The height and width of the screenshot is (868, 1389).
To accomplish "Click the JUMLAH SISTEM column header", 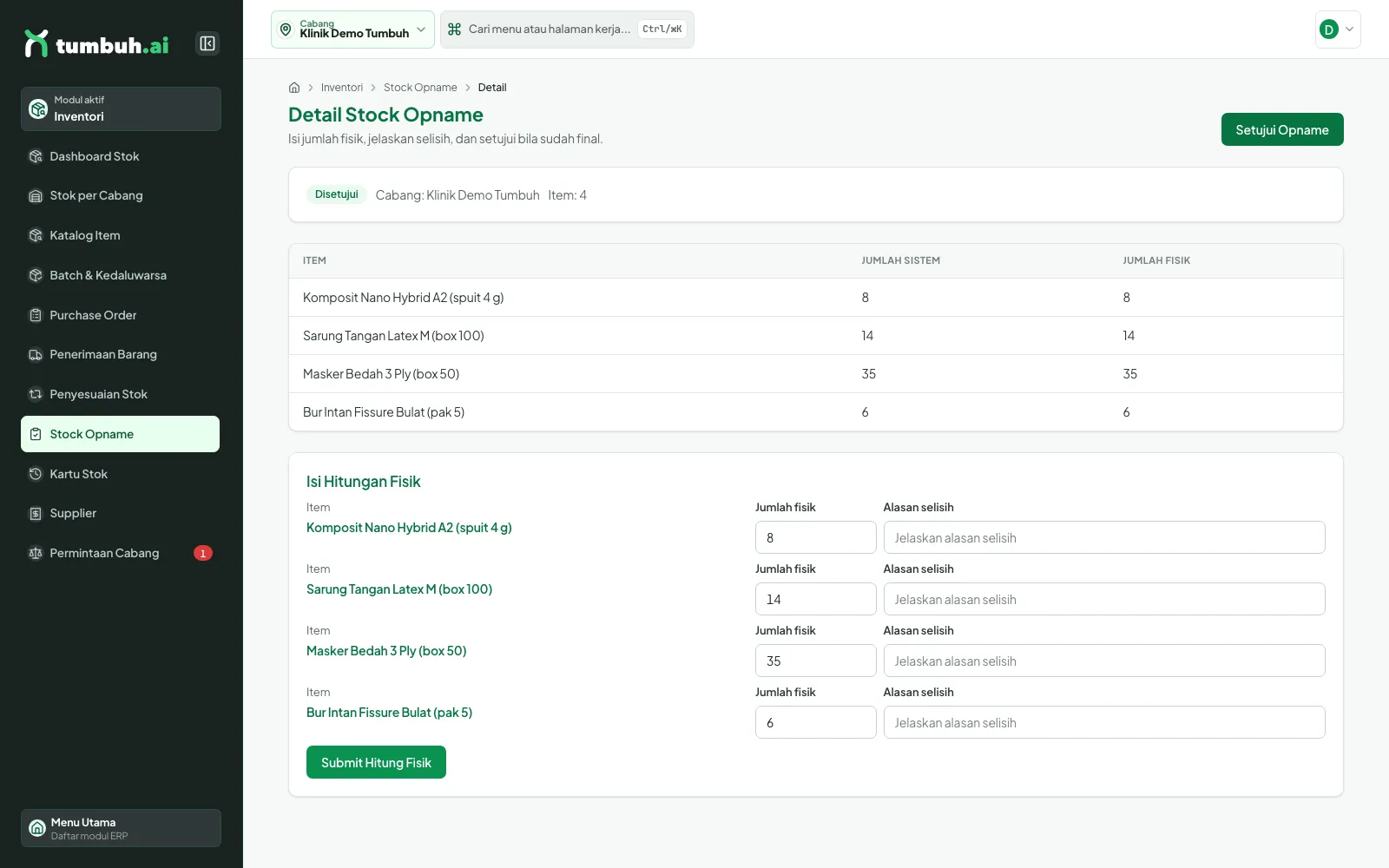I will tap(900, 260).
